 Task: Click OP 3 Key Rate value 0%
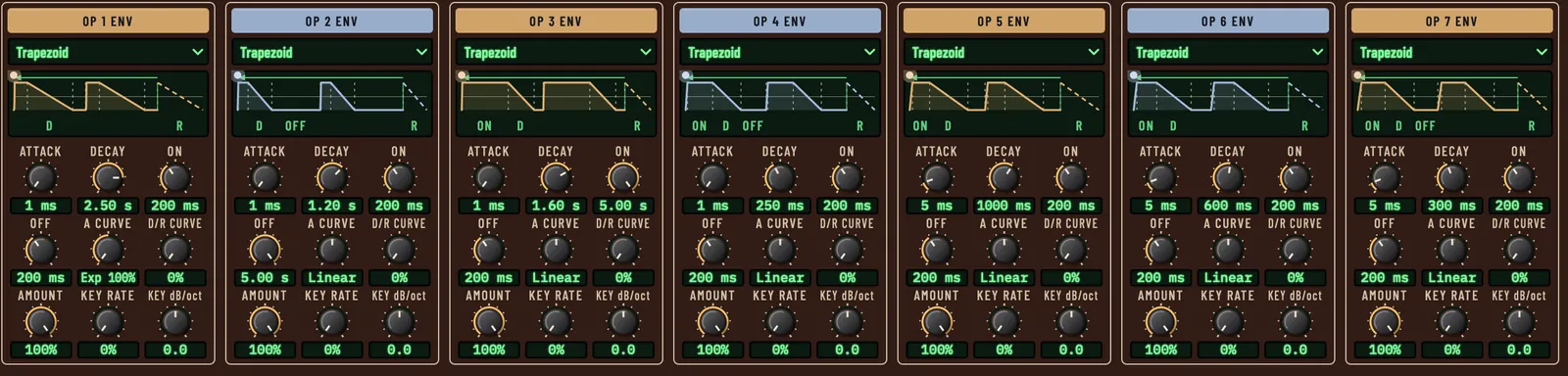pyautogui.click(x=556, y=350)
